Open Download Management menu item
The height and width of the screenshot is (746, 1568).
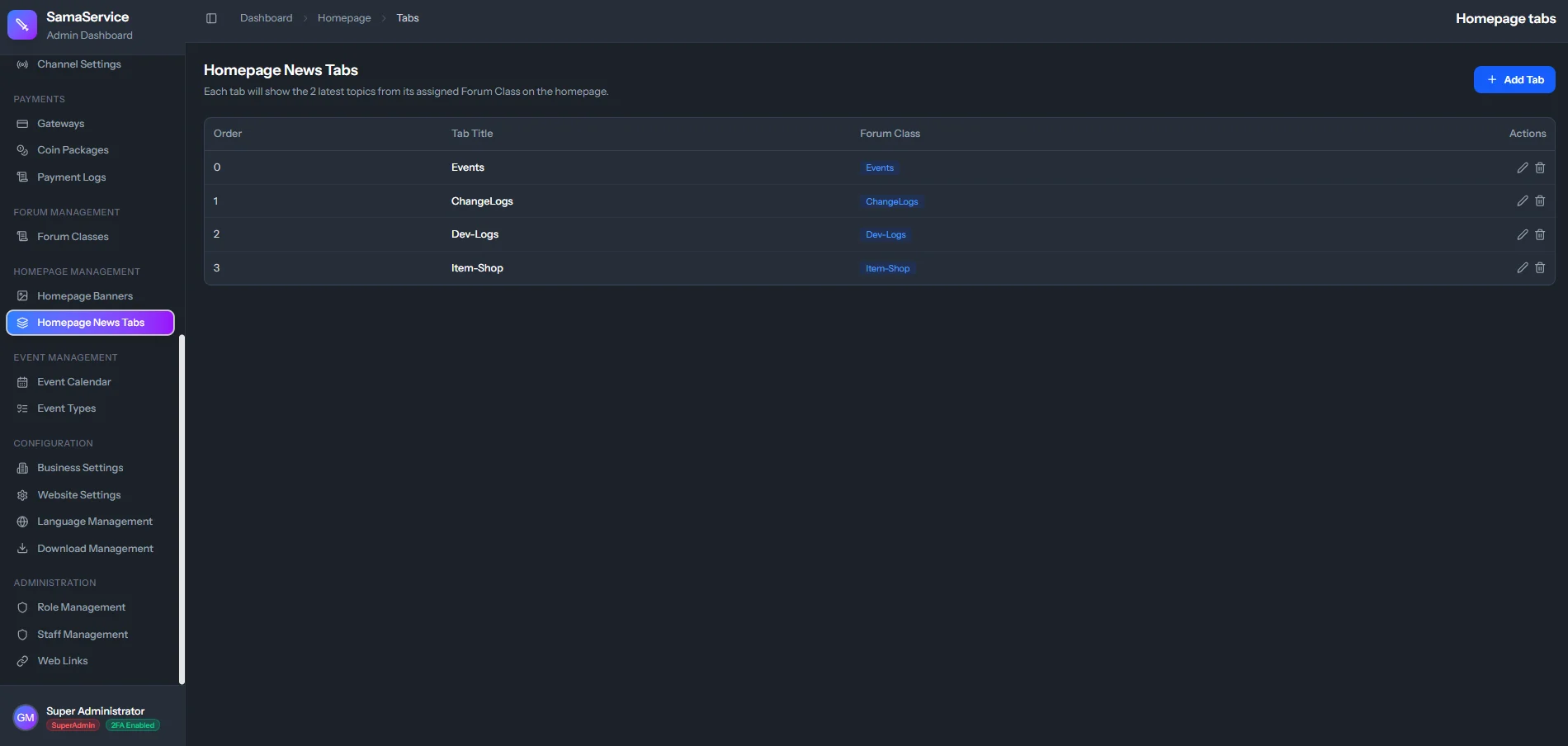91,549
